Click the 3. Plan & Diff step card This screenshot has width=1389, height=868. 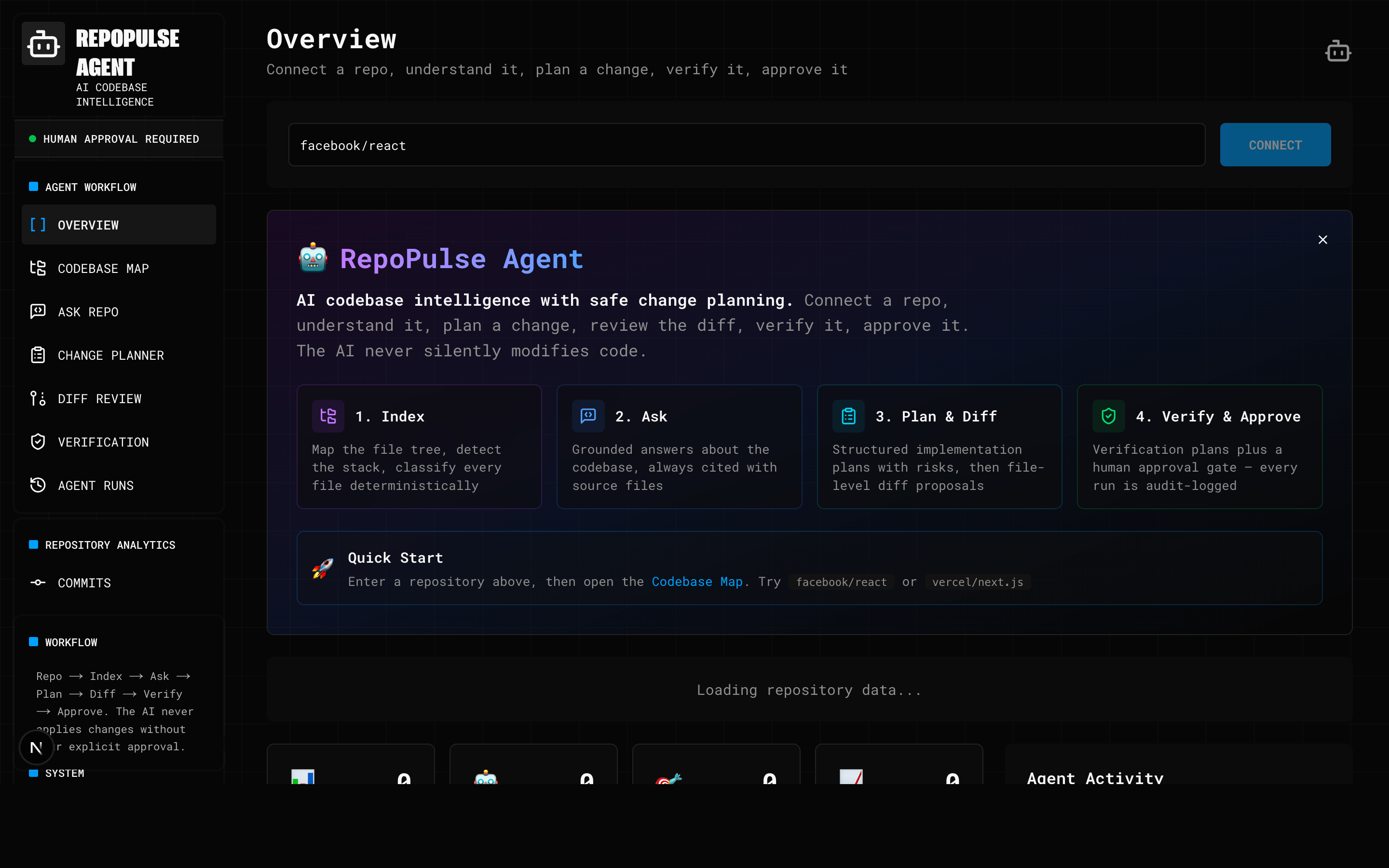(x=939, y=447)
